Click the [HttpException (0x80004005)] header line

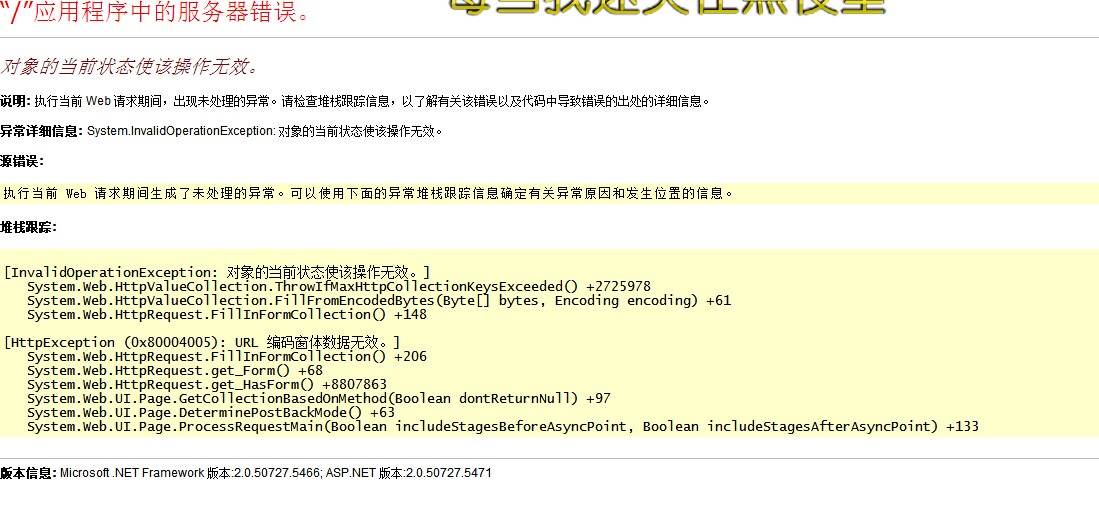pyautogui.click(x=201, y=342)
